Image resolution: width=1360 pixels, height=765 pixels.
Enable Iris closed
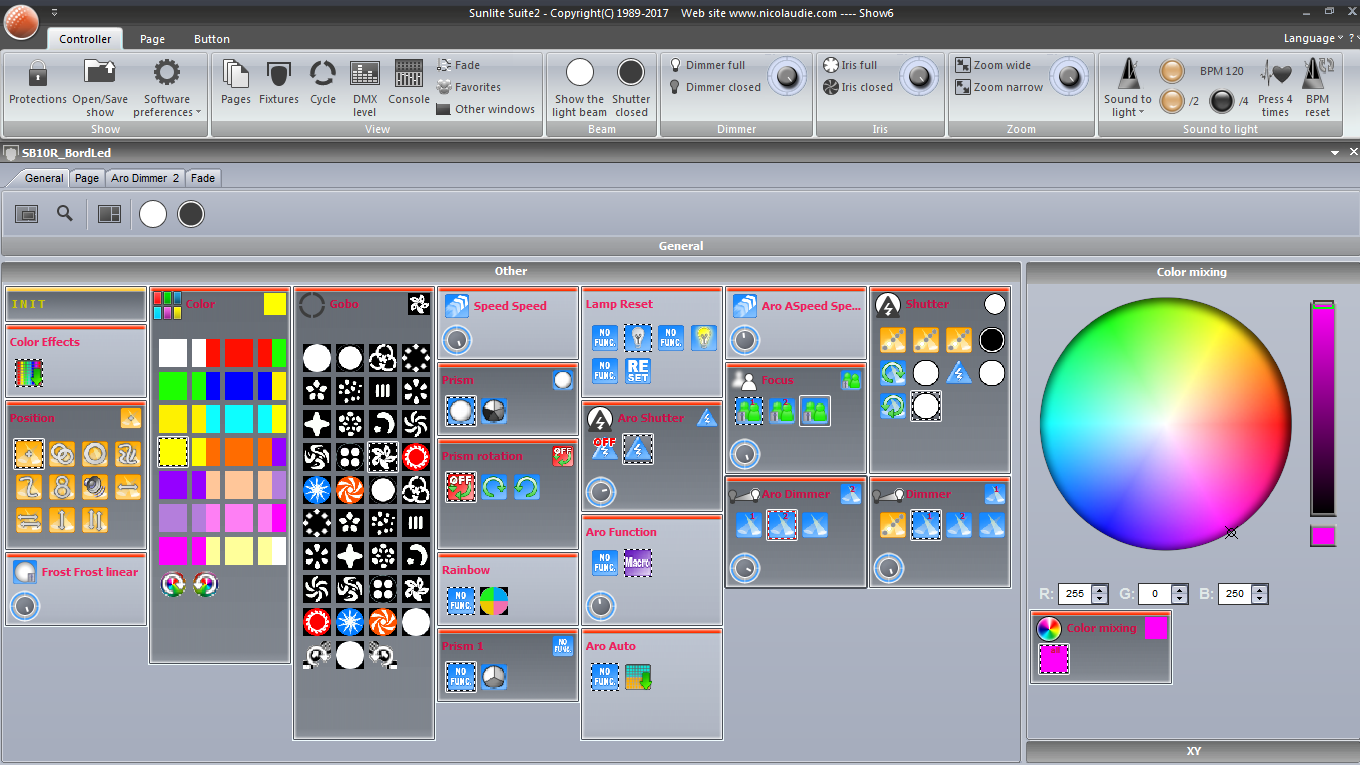pos(857,87)
